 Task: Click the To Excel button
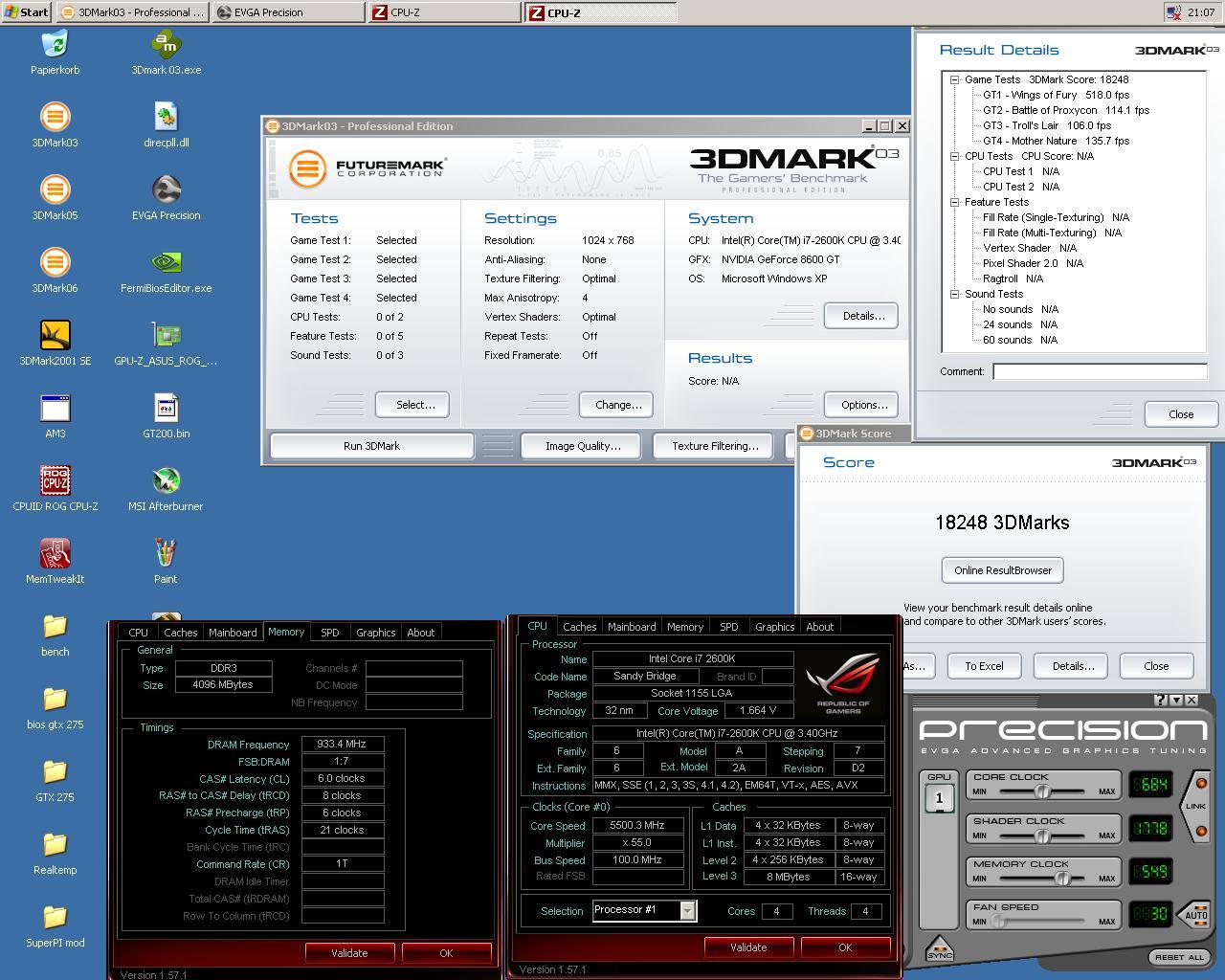[984, 666]
